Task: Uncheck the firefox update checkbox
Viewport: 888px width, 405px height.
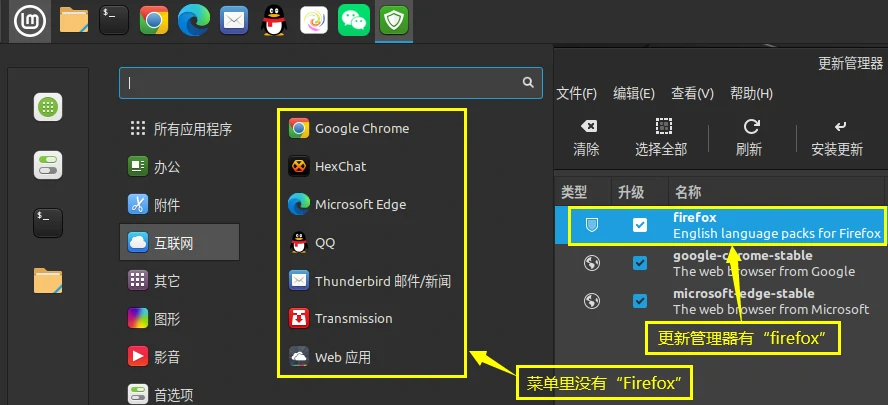Action: pos(640,225)
